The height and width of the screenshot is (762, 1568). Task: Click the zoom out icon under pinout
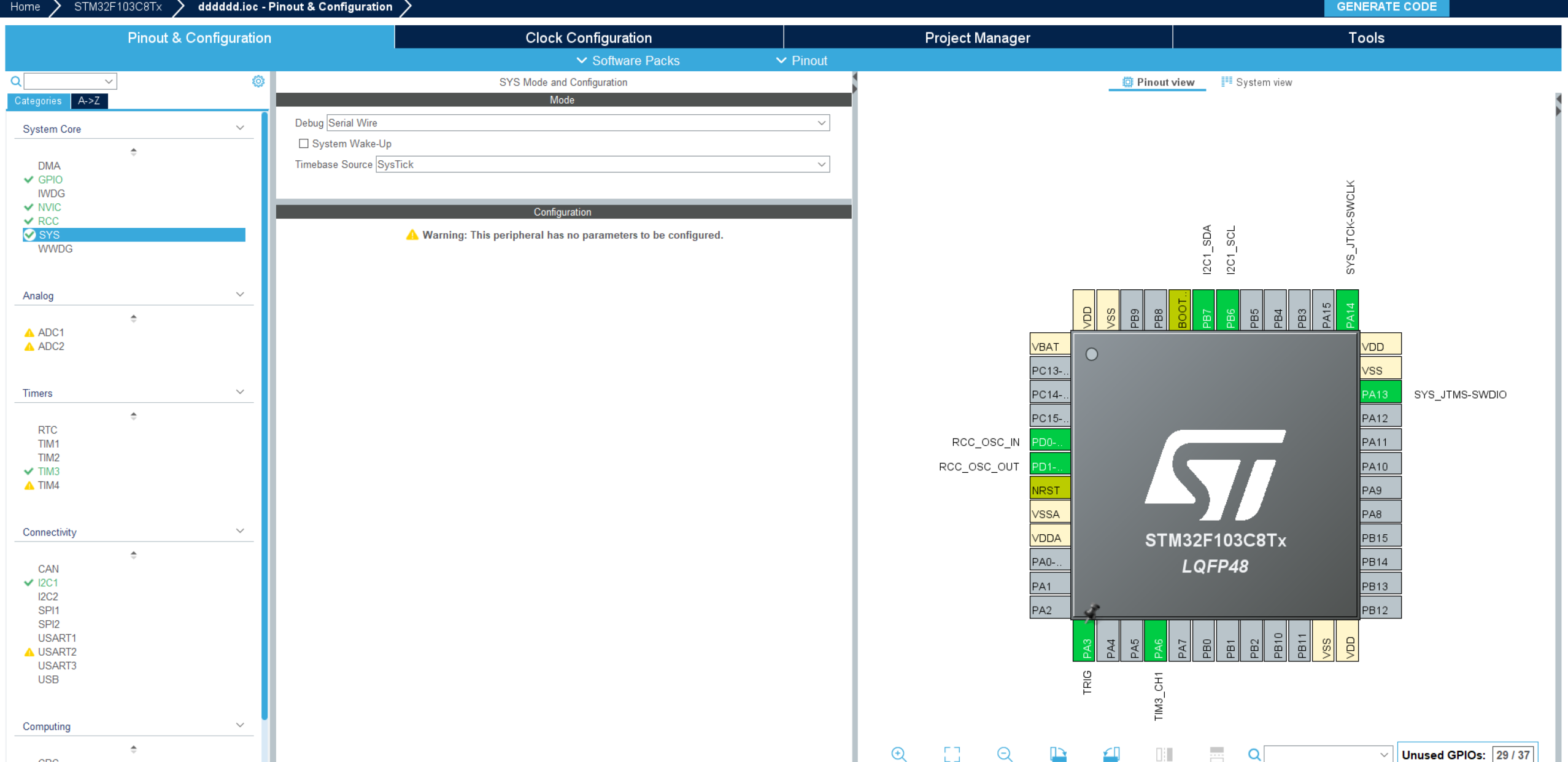pyautogui.click(x=1005, y=754)
